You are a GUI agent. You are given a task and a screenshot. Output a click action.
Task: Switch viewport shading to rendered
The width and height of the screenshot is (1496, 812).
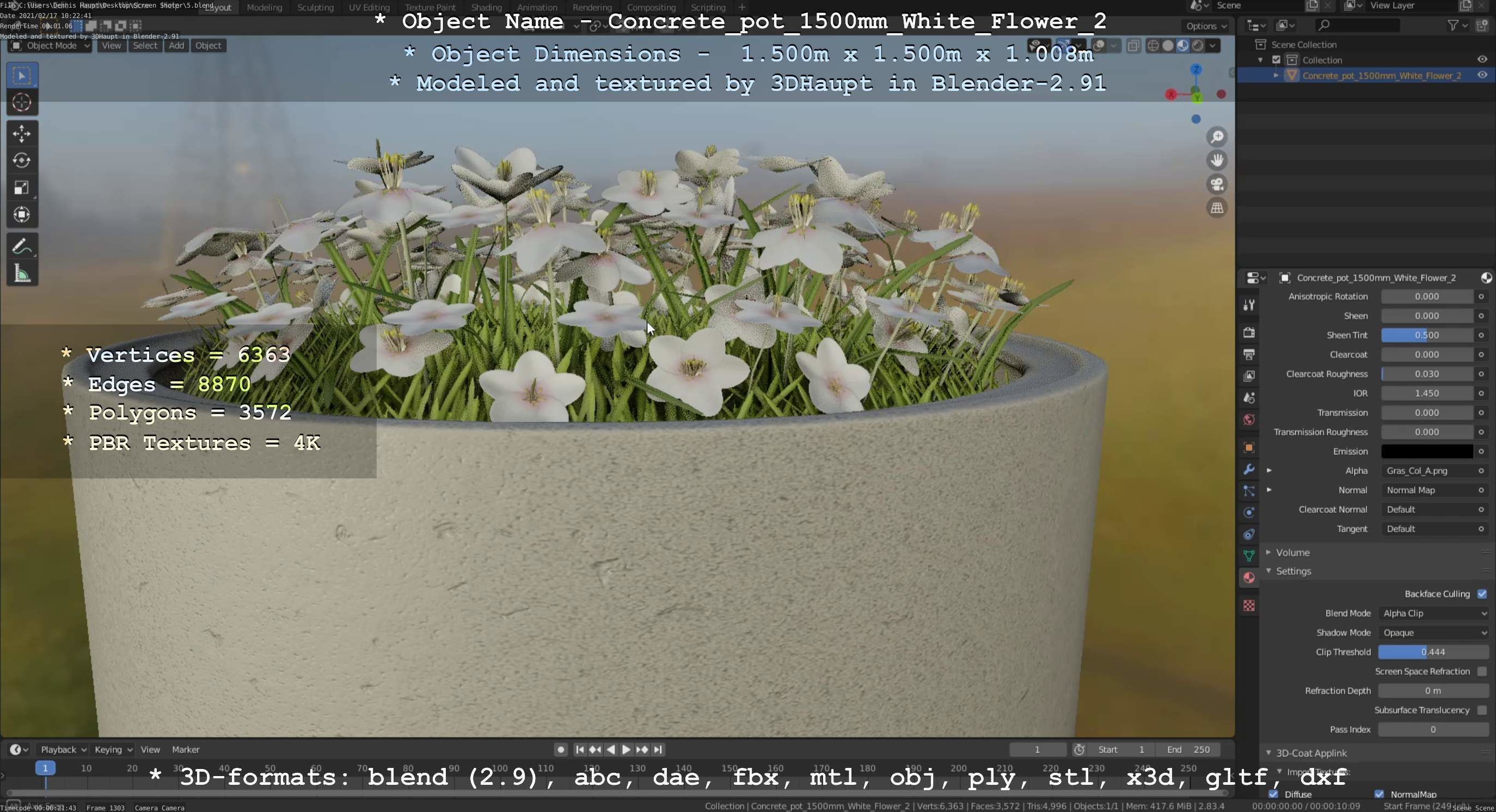coord(1198,46)
